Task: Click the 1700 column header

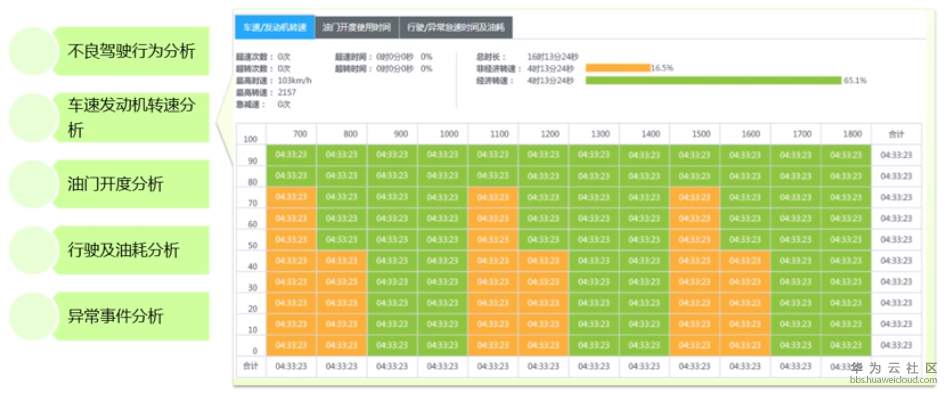Action: 796,134
